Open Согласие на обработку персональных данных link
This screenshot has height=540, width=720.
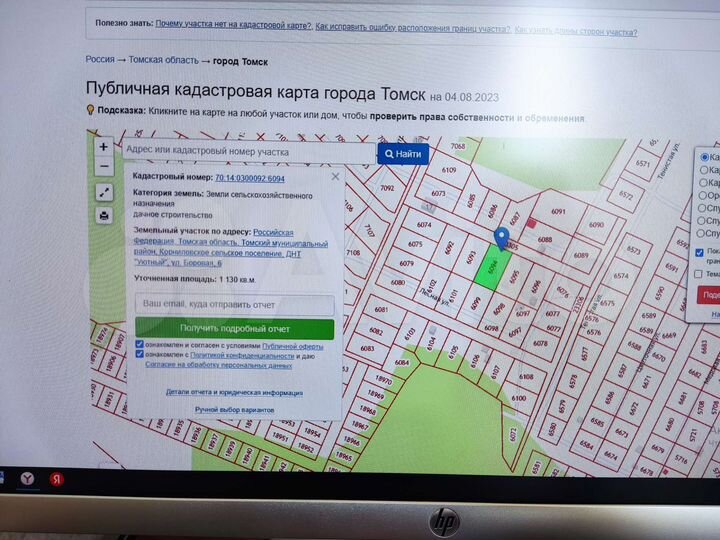tap(219, 365)
